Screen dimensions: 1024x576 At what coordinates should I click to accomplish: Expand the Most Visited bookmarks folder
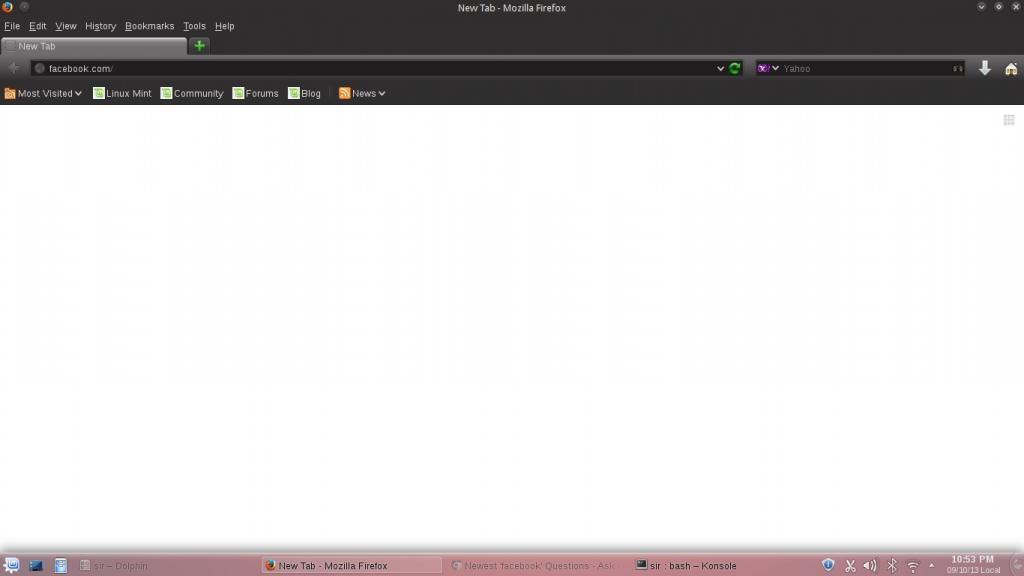tap(43, 93)
